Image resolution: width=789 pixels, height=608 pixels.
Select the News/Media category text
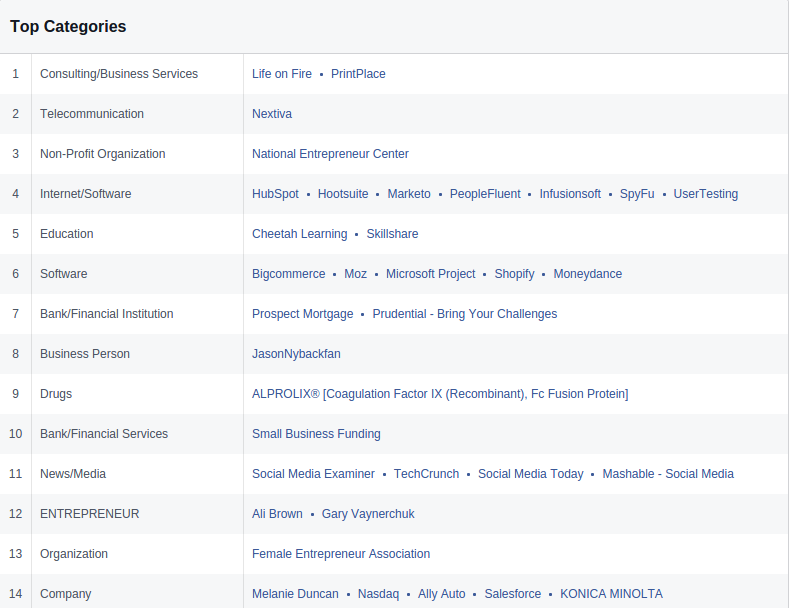click(73, 474)
